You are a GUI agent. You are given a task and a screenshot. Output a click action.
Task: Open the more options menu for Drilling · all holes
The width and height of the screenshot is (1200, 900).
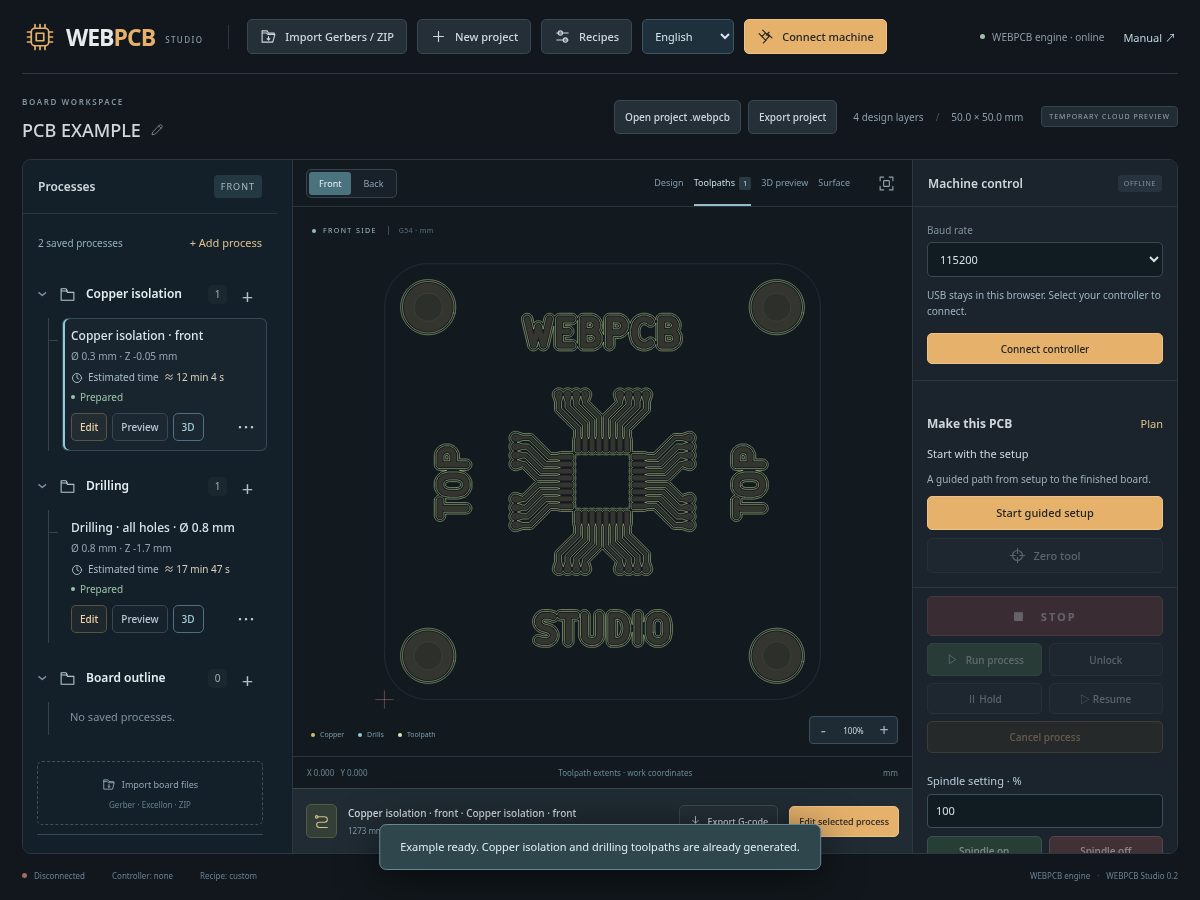pos(246,619)
